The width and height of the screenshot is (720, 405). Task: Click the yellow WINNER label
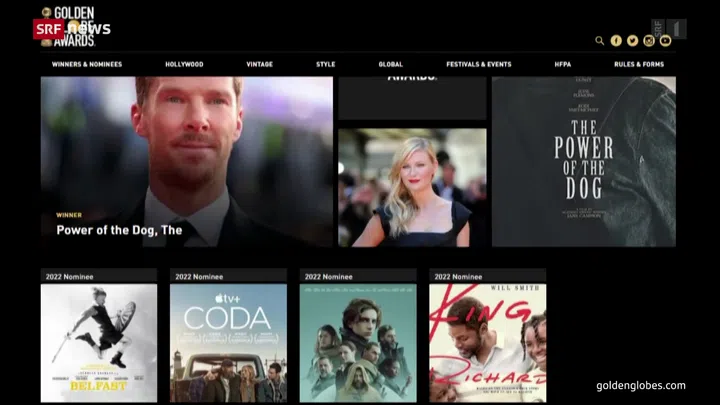(69, 215)
